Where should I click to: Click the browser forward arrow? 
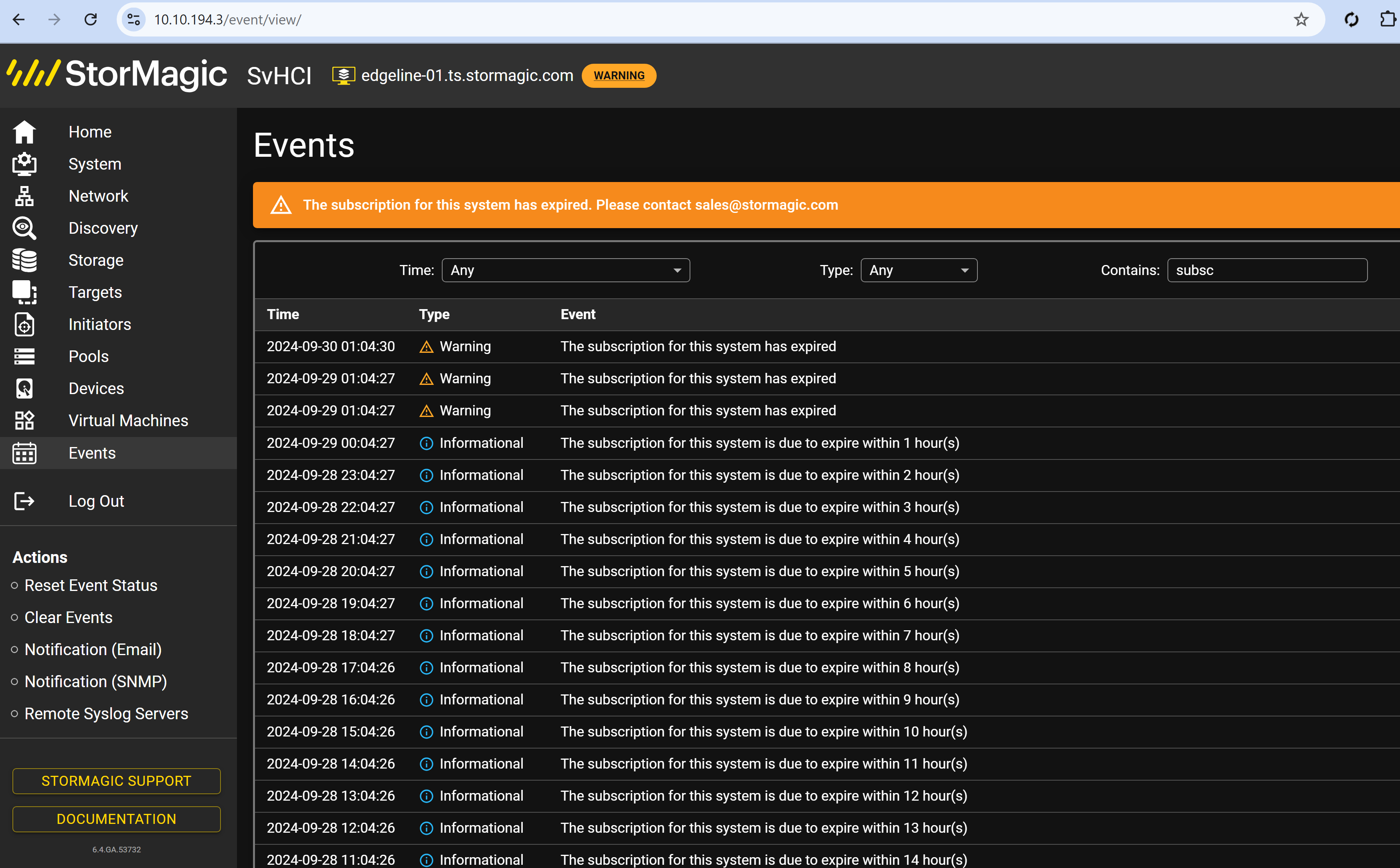coord(54,20)
